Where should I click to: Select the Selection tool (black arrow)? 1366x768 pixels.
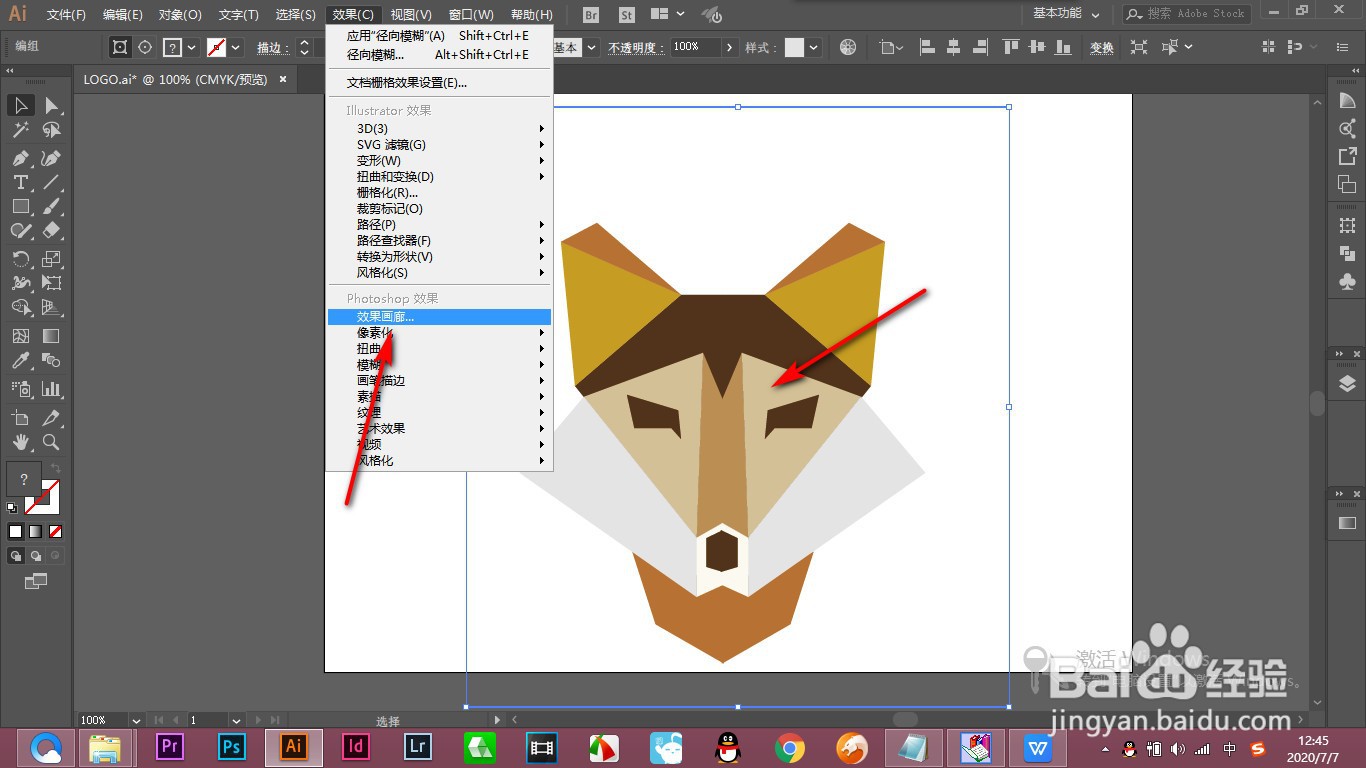coord(21,105)
